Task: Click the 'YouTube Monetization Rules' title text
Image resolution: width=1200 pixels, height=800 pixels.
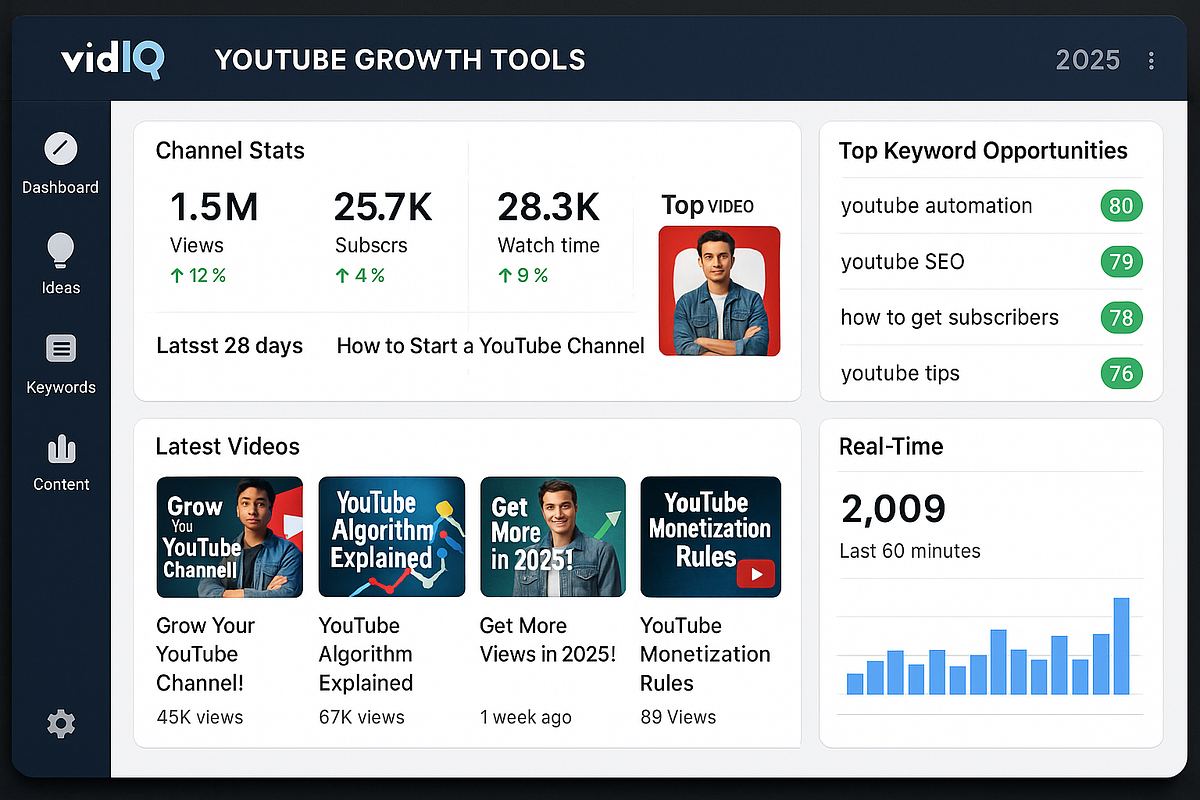Action: coord(705,654)
